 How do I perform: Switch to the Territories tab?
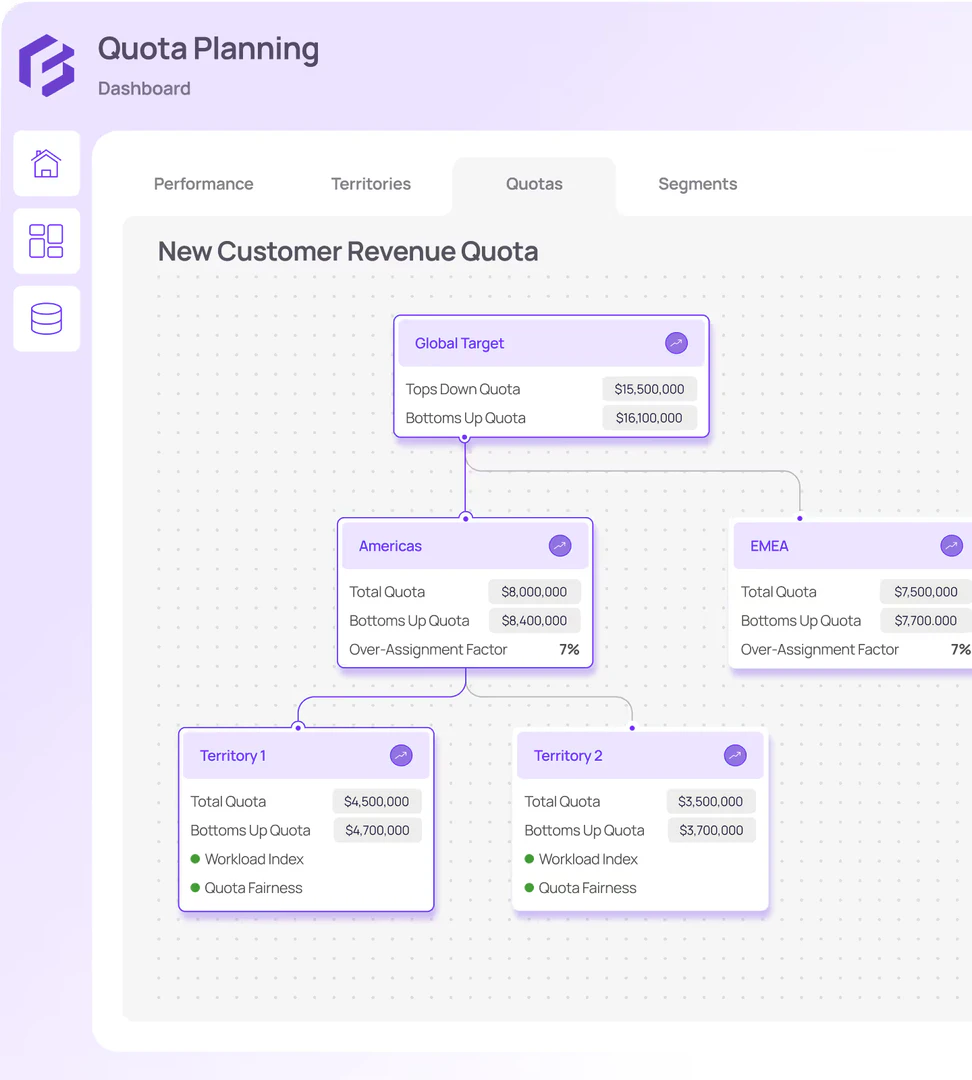pyautogui.click(x=371, y=184)
